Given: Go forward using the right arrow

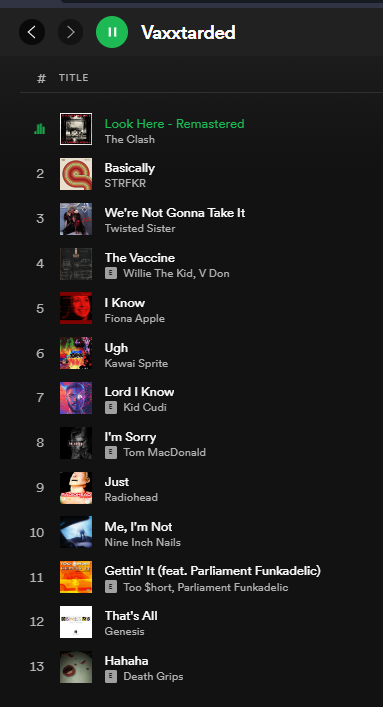Looking at the screenshot, I should pyautogui.click(x=70, y=32).
